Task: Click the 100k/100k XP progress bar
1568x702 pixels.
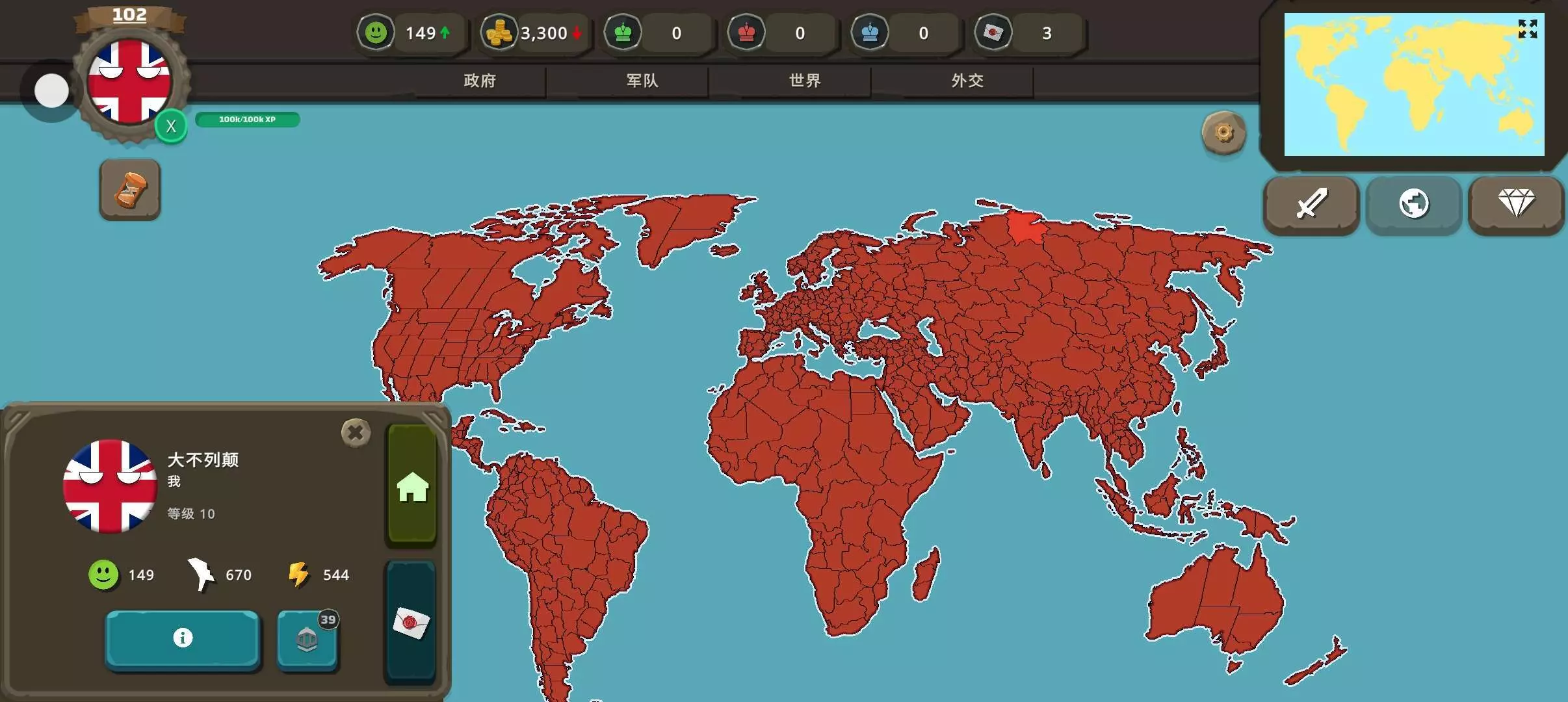Action: 247,120
